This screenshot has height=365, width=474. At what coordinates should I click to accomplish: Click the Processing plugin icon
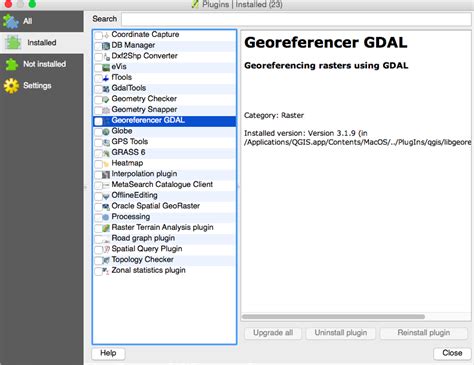pos(106,218)
